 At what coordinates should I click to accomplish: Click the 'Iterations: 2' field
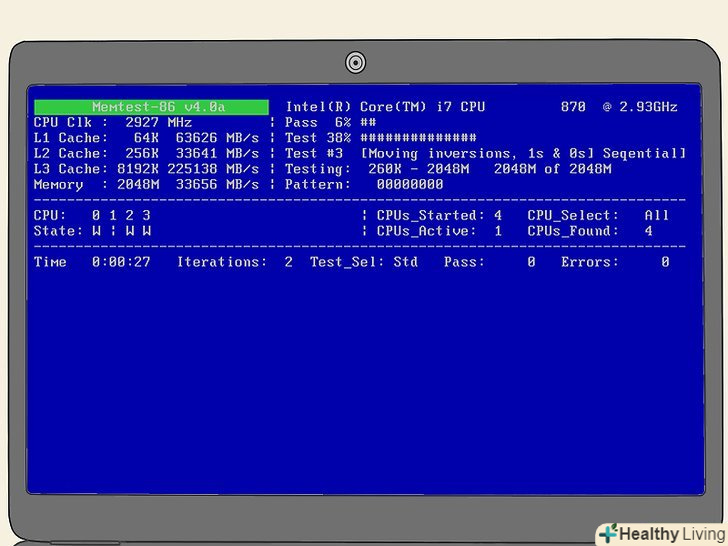point(234,262)
